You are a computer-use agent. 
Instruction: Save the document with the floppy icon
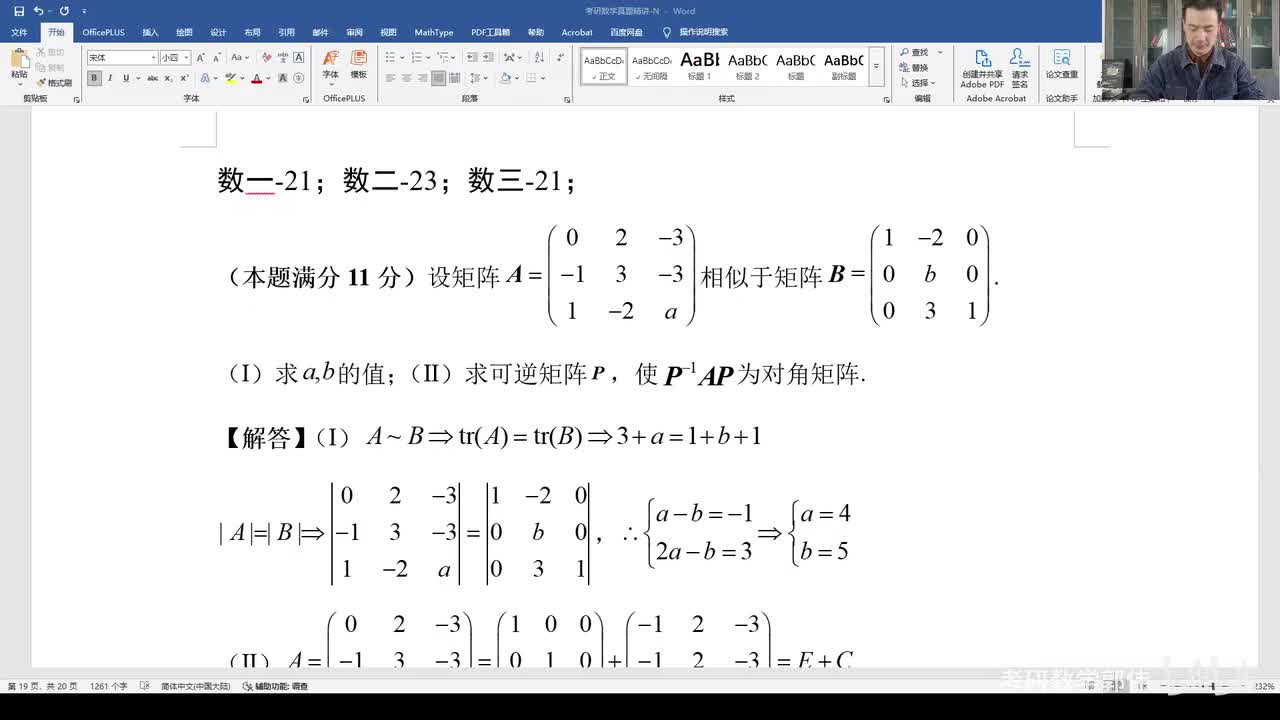point(19,11)
